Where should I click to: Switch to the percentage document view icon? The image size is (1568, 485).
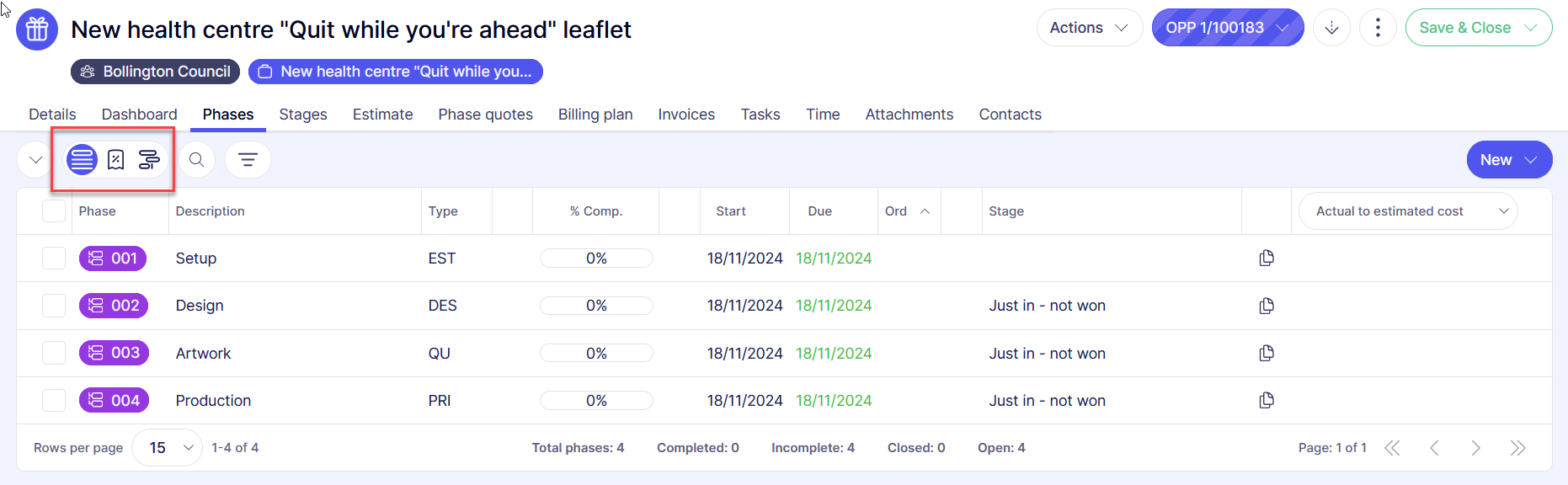coord(116,160)
